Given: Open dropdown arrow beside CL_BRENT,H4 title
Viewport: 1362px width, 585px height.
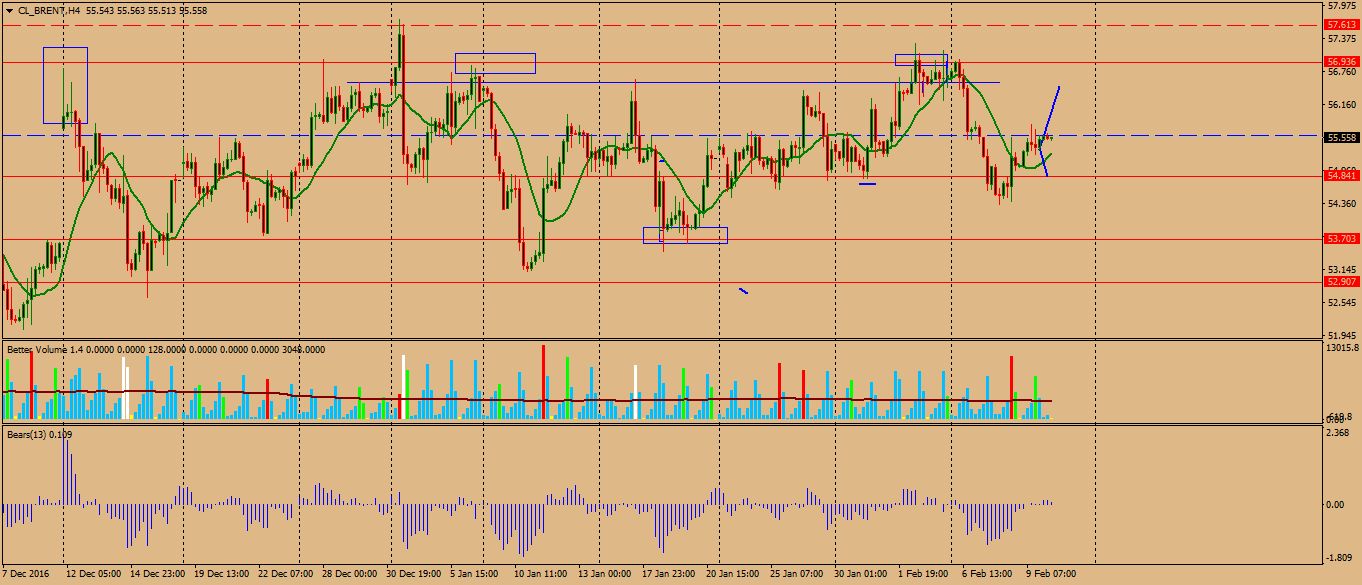Looking at the screenshot, I should [9, 9].
